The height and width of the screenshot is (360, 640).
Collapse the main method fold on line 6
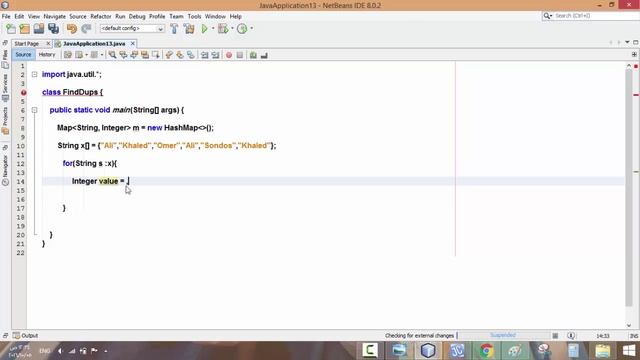click(x=35, y=110)
